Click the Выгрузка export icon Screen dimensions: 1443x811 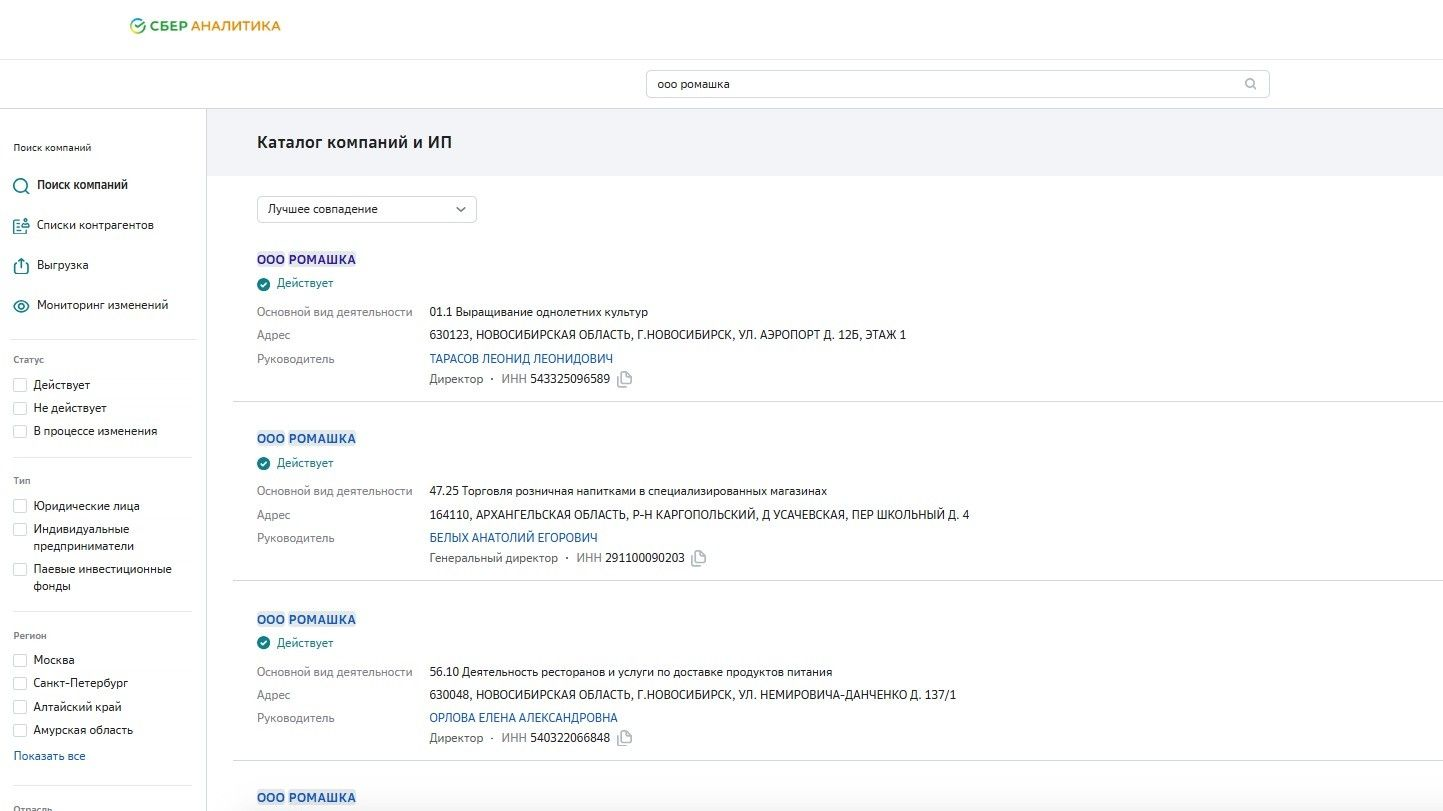(20, 265)
